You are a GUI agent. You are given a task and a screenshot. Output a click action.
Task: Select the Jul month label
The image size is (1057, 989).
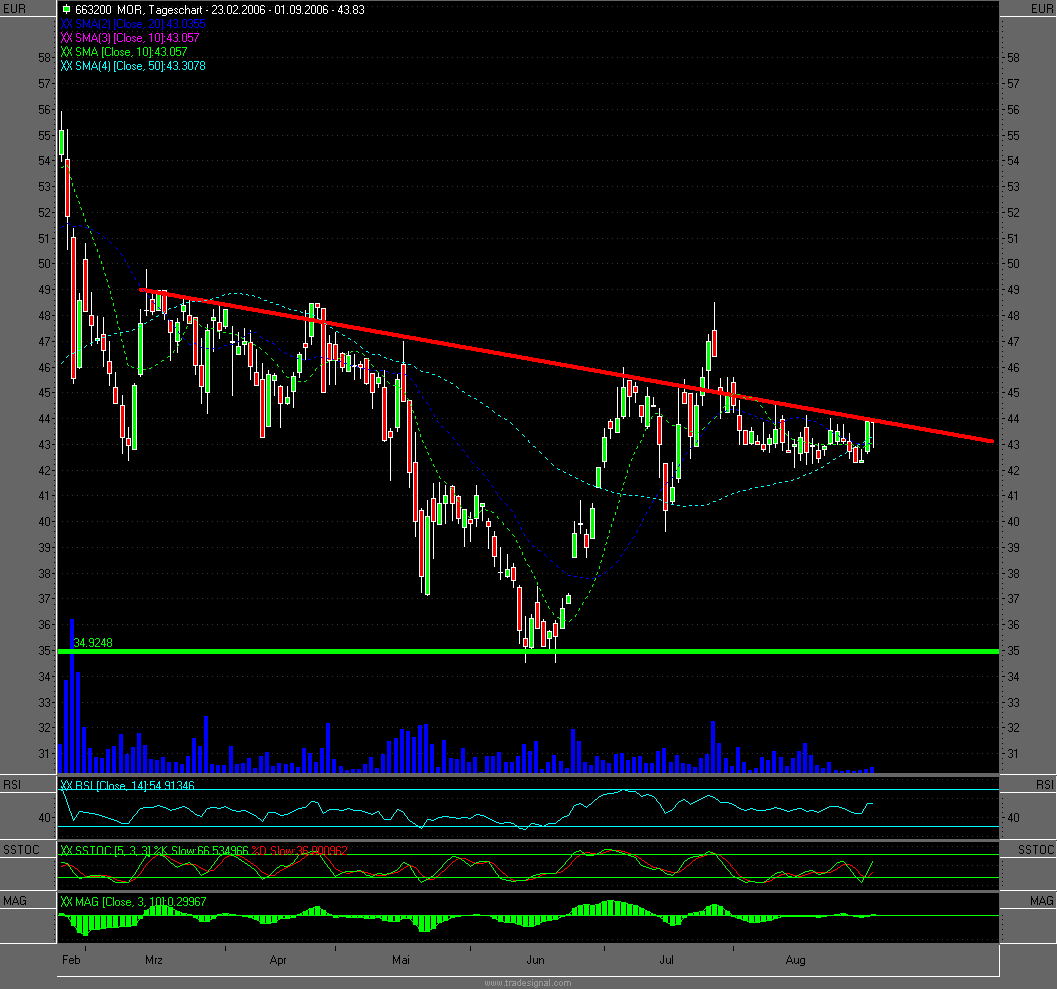click(666, 959)
